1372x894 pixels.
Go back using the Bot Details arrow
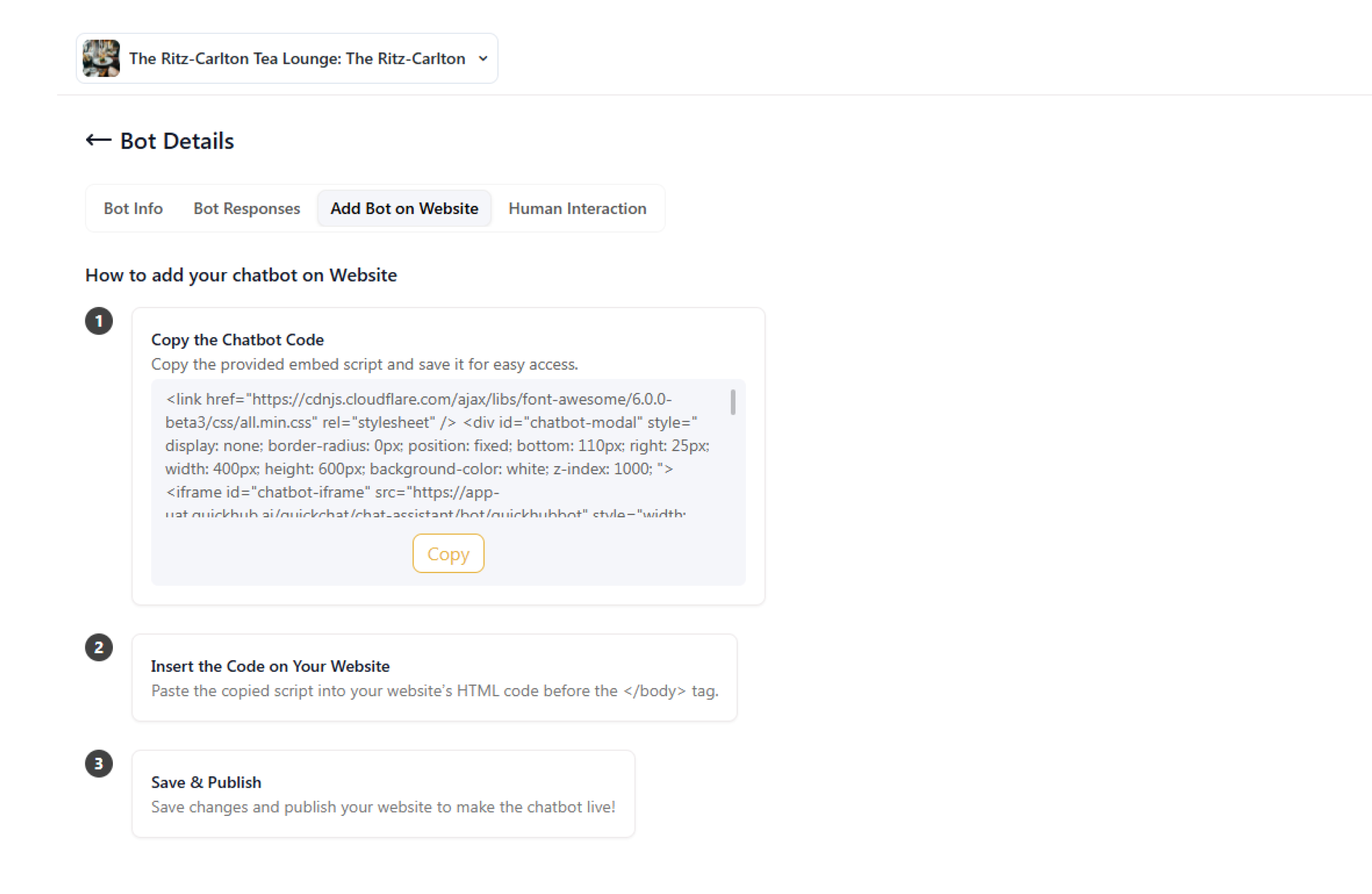pos(98,140)
